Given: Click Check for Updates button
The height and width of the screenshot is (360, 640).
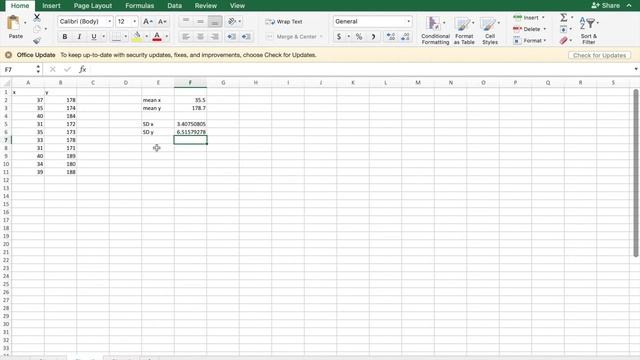Looking at the screenshot, I should pos(599,55).
